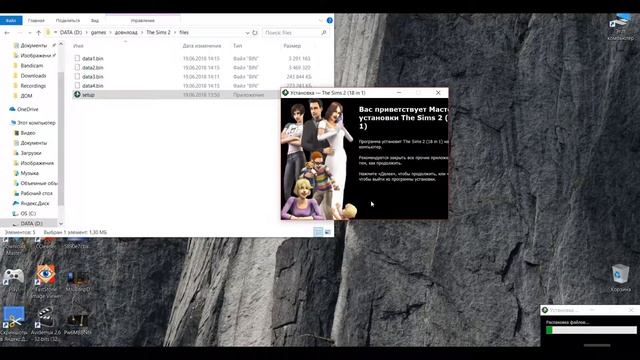Open the ДОМ folder in sidebar
Image resolution: width=640 pixels, height=360 pixels.
[x=26, y=96]
